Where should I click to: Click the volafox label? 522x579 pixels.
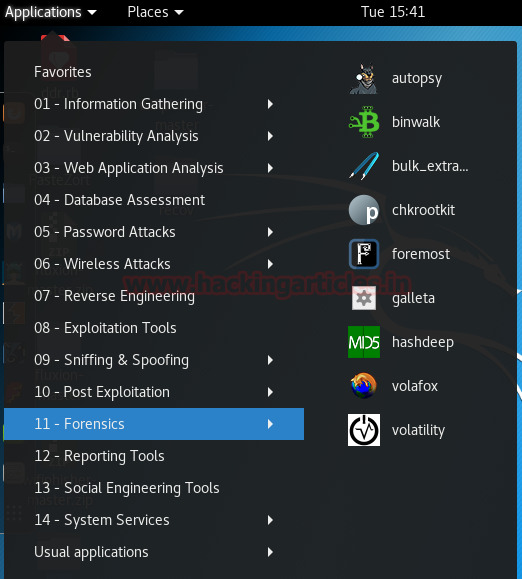415,386
